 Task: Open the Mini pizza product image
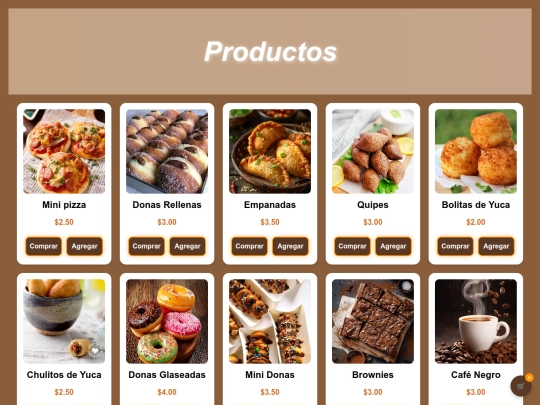[64, 152]
